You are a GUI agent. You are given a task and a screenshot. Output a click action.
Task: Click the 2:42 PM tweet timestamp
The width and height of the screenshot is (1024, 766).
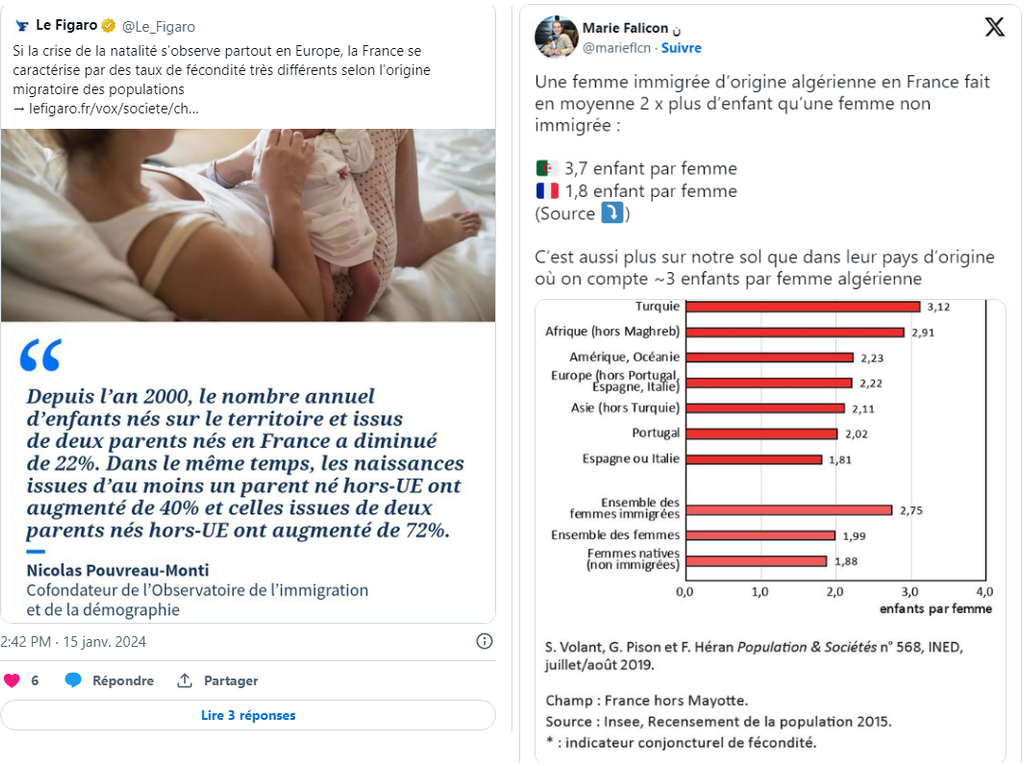coord(73,641)
